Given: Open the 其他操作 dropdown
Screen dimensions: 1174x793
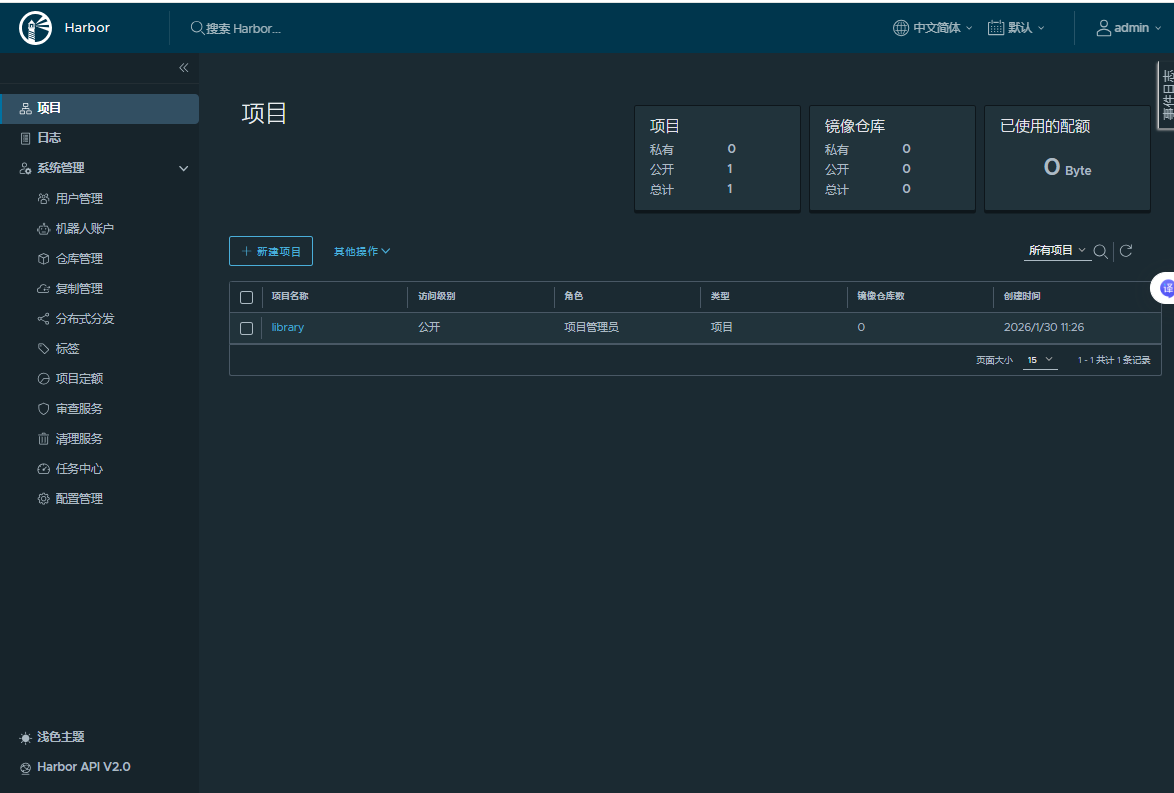Looking at the screenshot, I should (362, 252).
